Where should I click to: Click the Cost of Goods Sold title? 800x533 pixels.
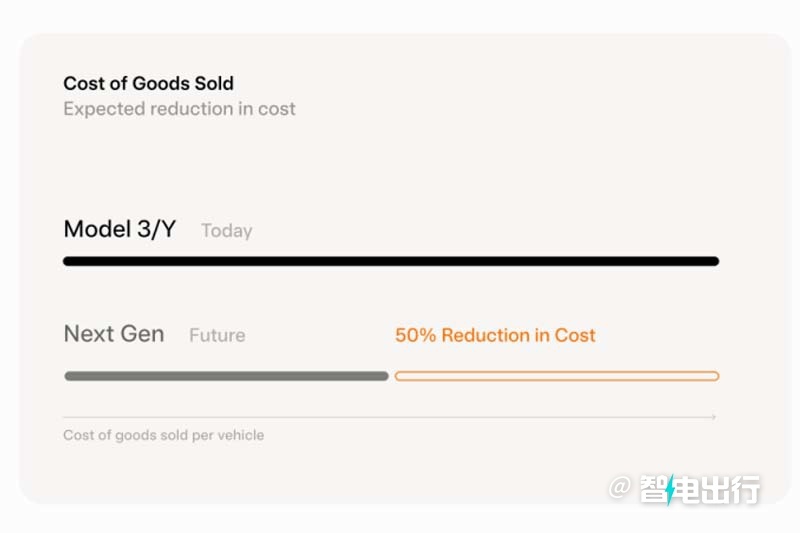[148, 83]
